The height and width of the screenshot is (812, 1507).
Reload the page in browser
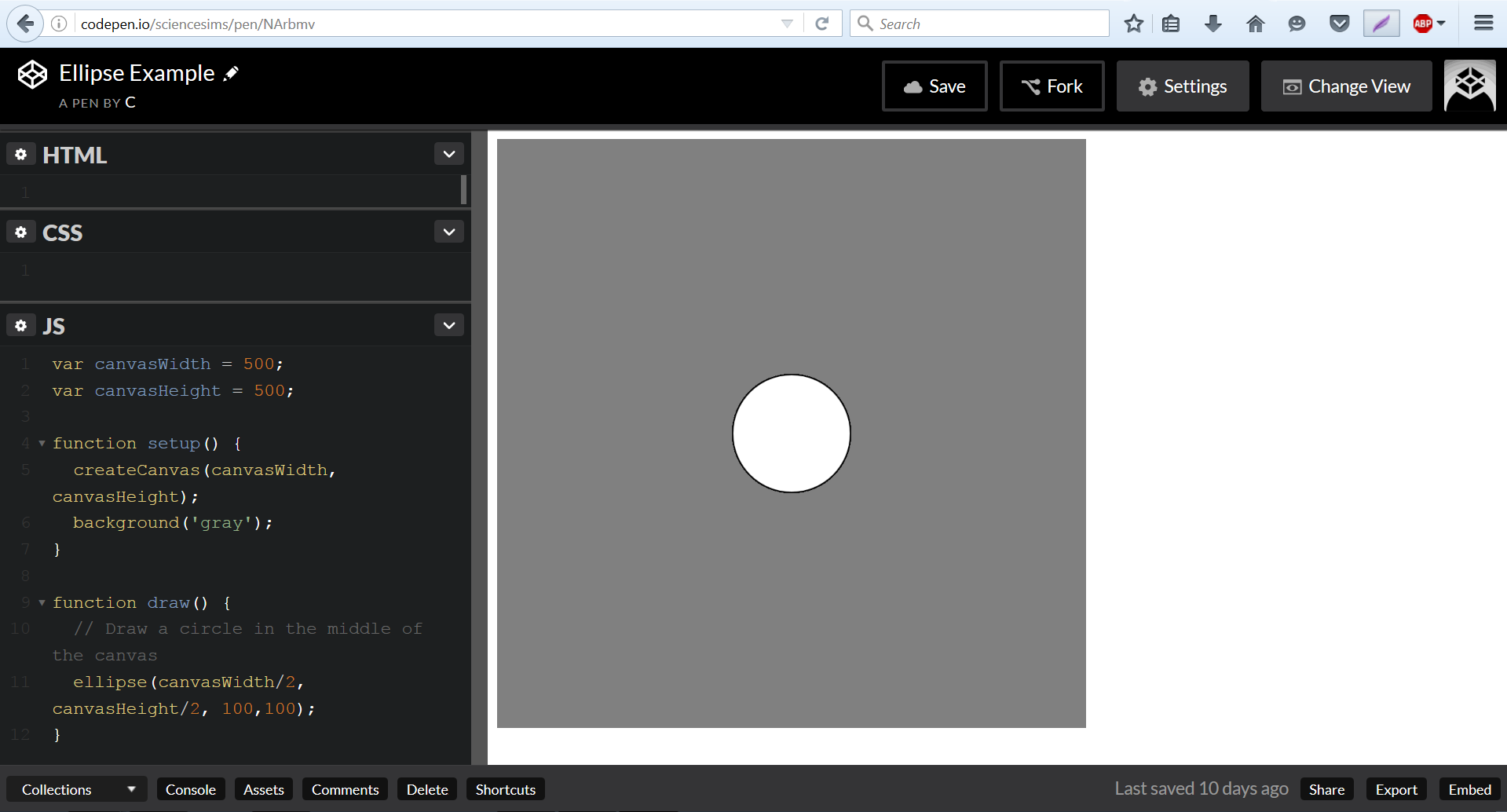pyautogui.click(x=822, y=24)
